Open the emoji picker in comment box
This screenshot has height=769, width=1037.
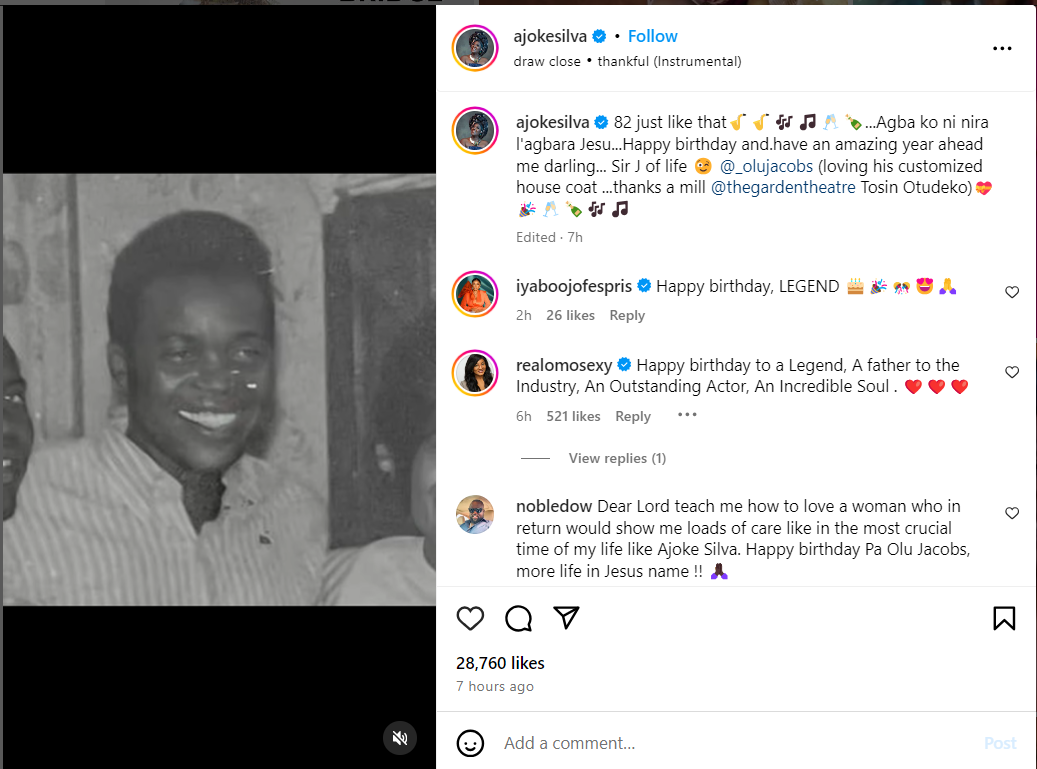click(470, 743)
